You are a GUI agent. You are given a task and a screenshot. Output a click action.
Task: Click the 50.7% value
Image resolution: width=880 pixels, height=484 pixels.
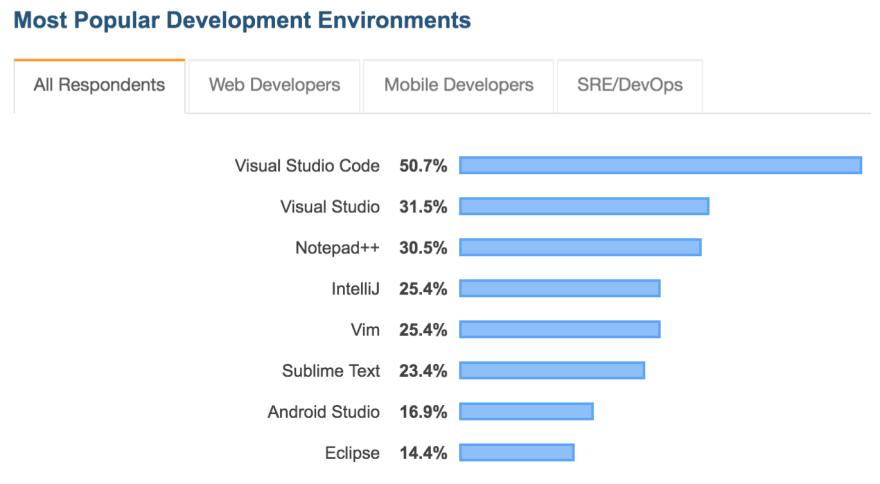423,166
